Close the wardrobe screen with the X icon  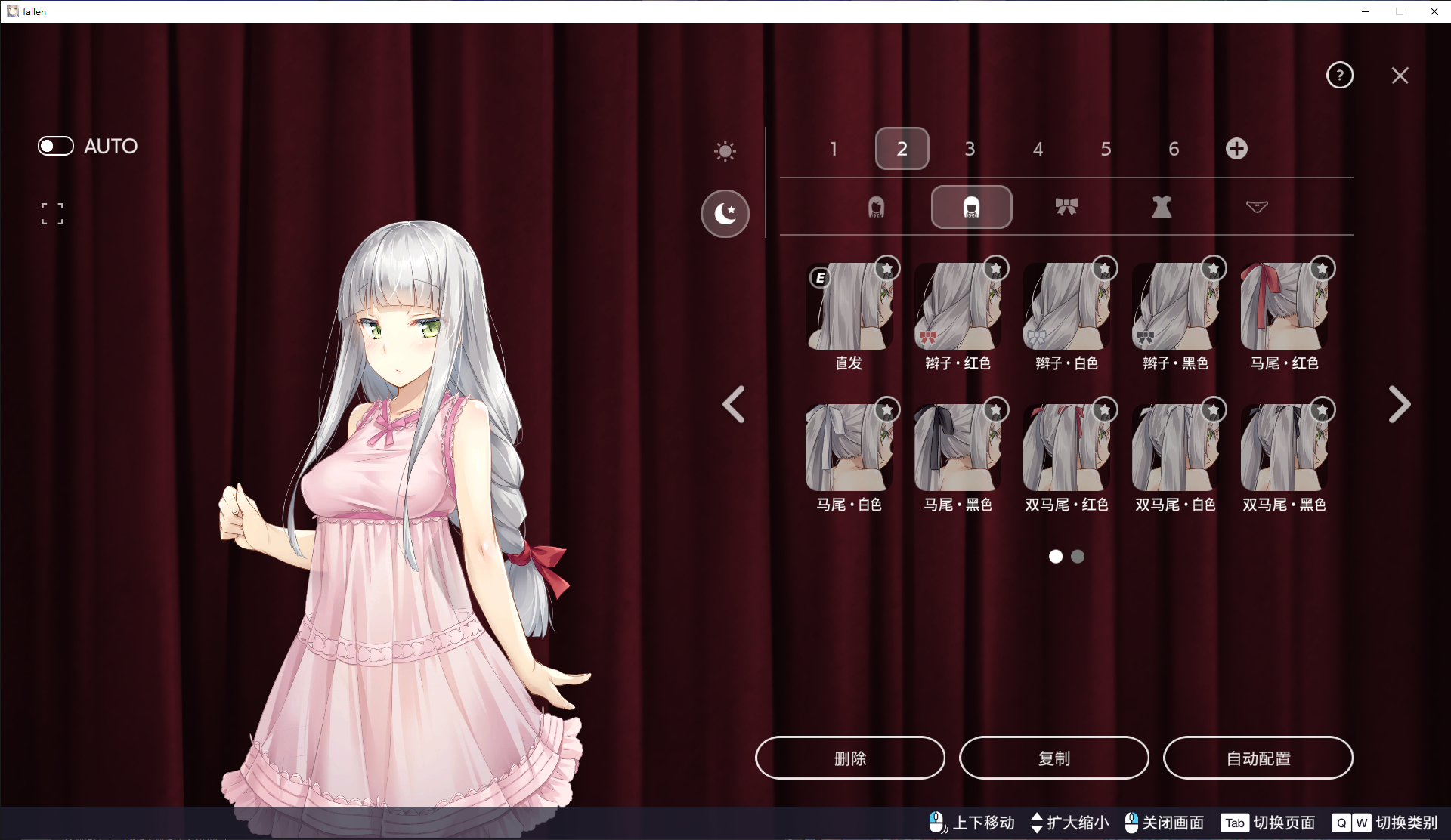(1400, 76)
